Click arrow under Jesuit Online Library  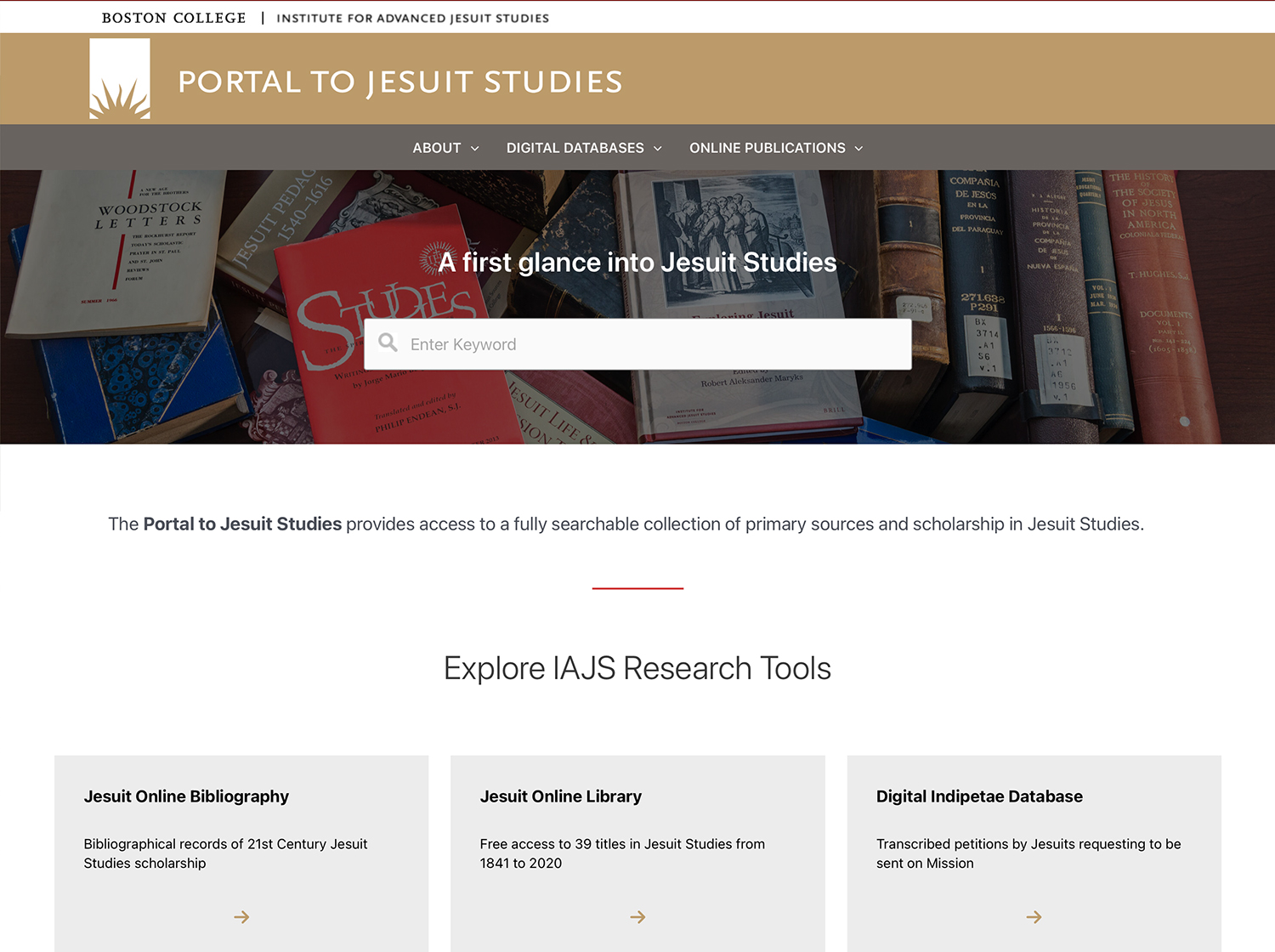tap(637, 917)
